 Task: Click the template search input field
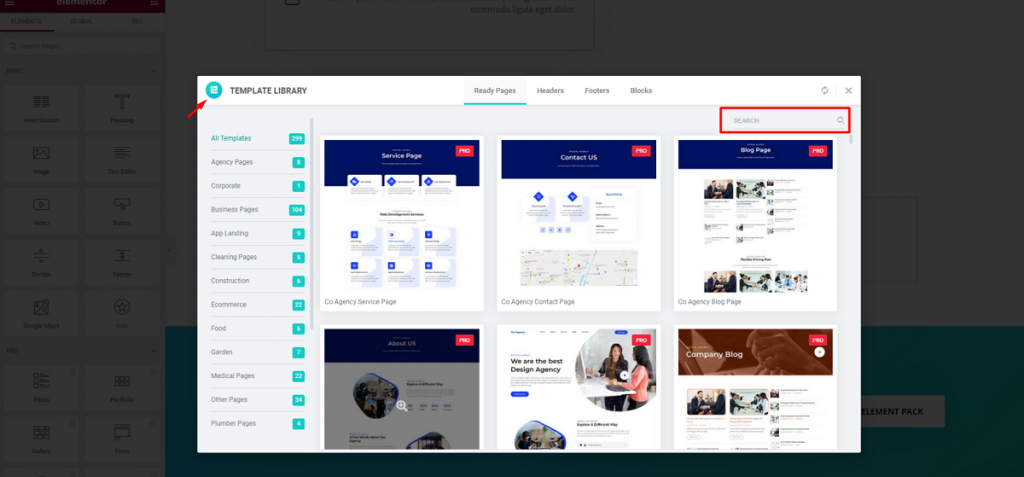(x=785, y=120)
